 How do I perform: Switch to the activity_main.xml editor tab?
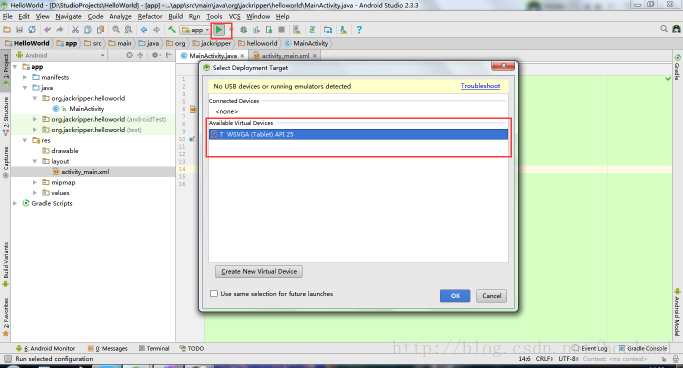coord(285,56)
